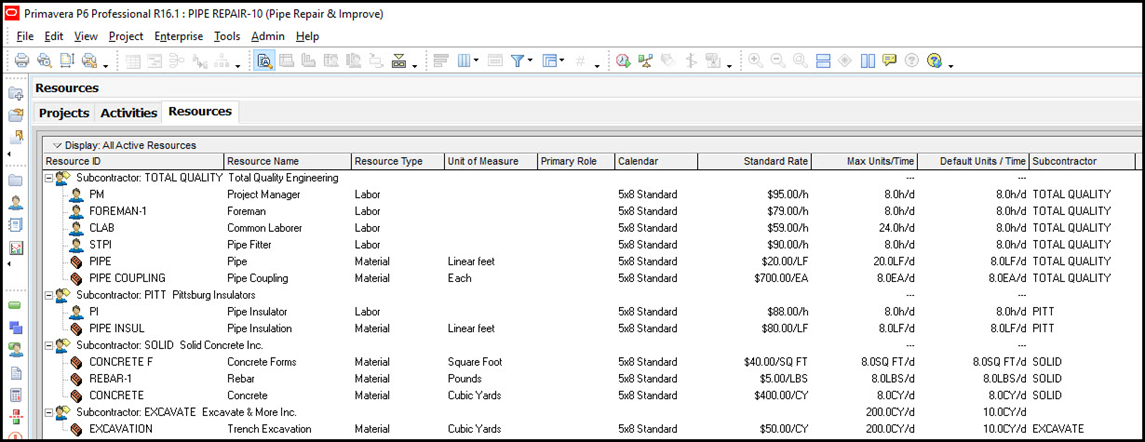
Task: Open the Group and Sort dropdown arrow
Action: 561,61
